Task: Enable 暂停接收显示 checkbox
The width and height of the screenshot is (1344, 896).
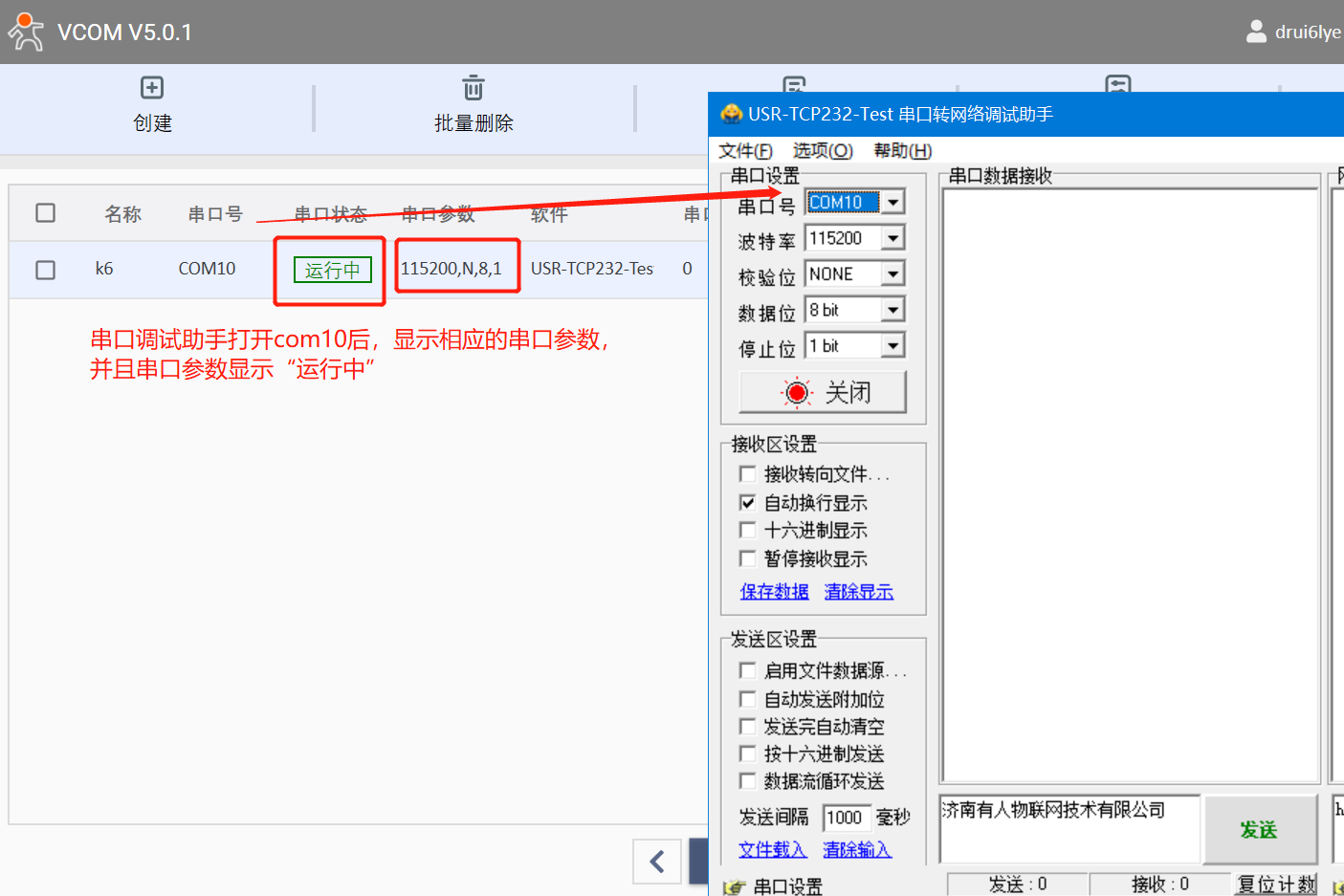Action: [748, 557]
